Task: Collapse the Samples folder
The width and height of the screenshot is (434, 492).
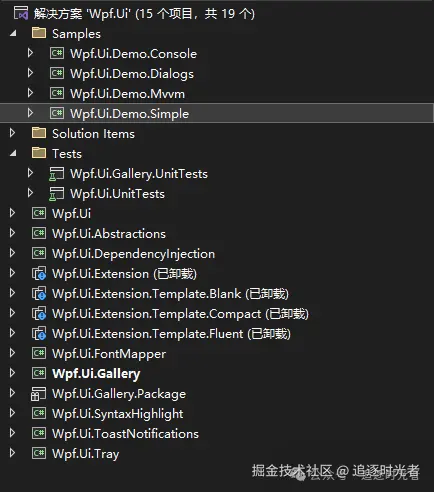Action: coord(13,33)
